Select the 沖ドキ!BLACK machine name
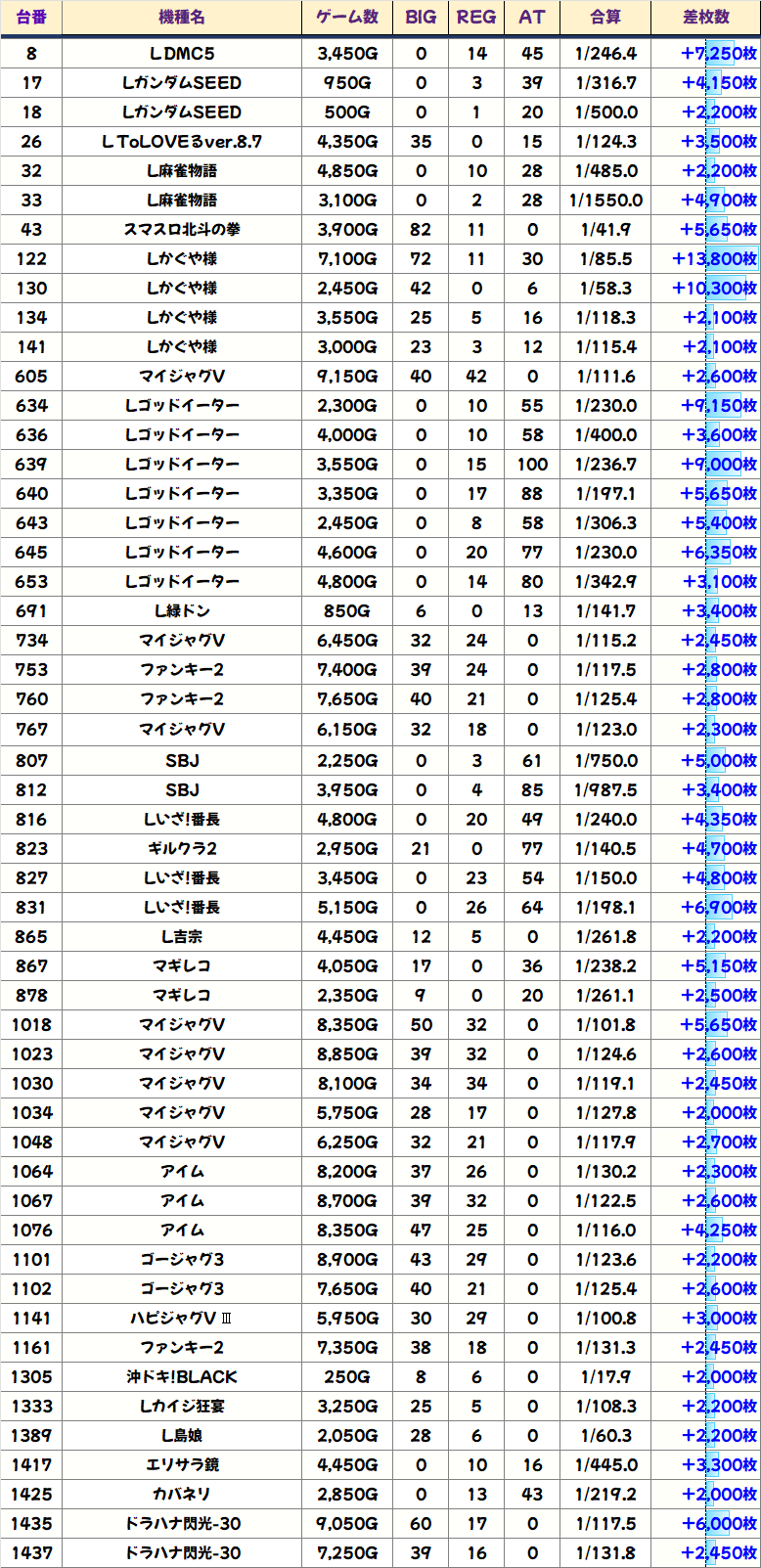The image size is (761, 1568). click(182, 1376)
